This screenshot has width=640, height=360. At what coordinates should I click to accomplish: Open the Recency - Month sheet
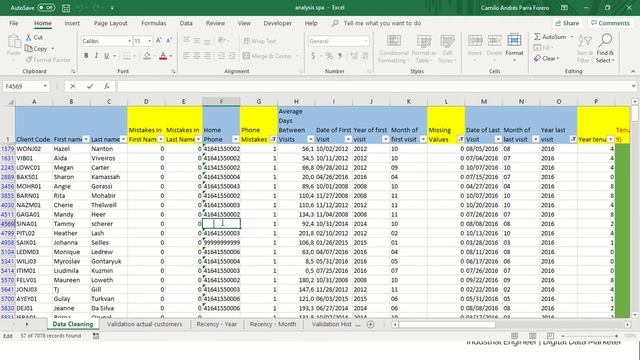(x=273, y=324)
